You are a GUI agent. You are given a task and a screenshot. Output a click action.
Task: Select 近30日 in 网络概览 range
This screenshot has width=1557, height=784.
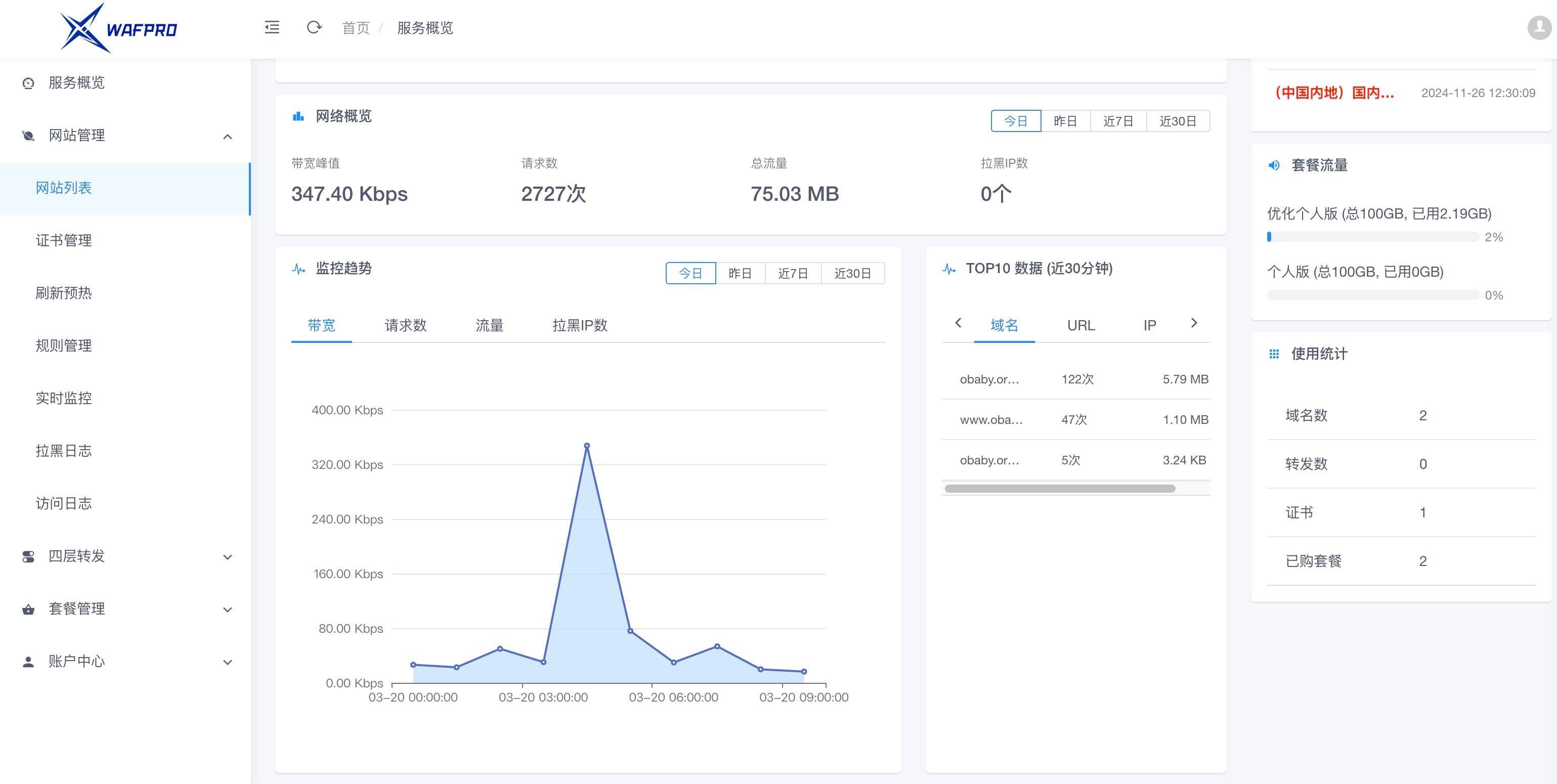1178,121
